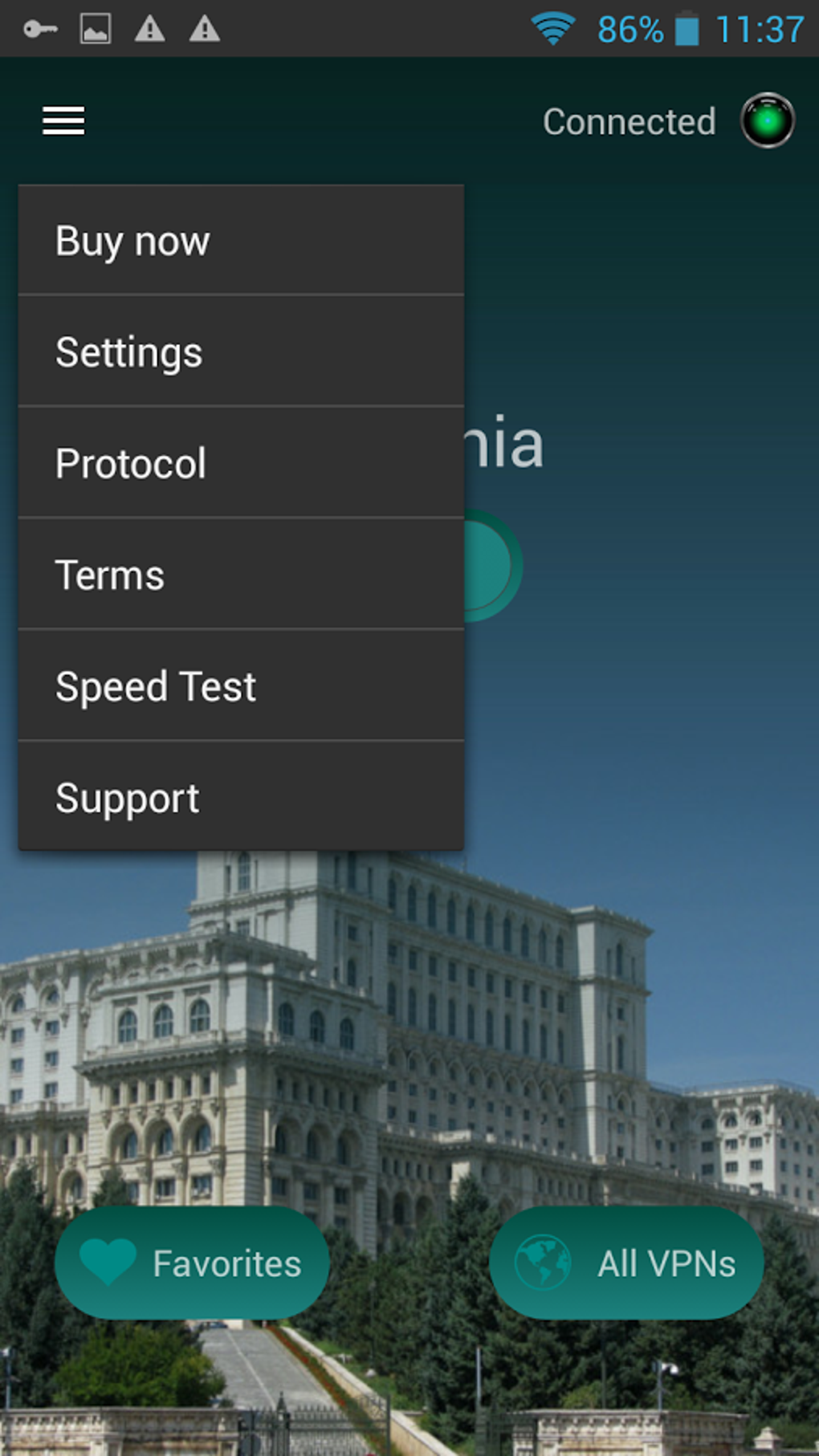Open the Terms menu item
The width and height of the screenshot is (819, 1456).
[x=241, y=574]
